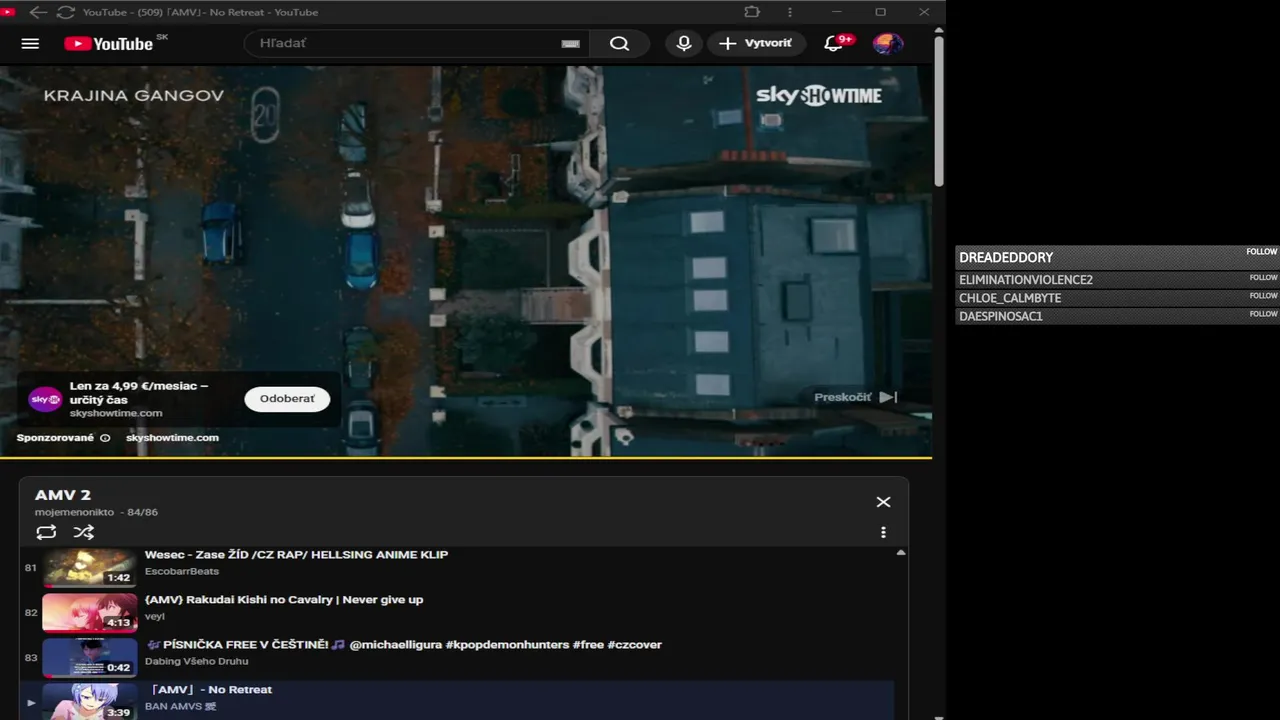Select the currently playing No Retreat video
1280x720 pixels.
coord(458,700)
